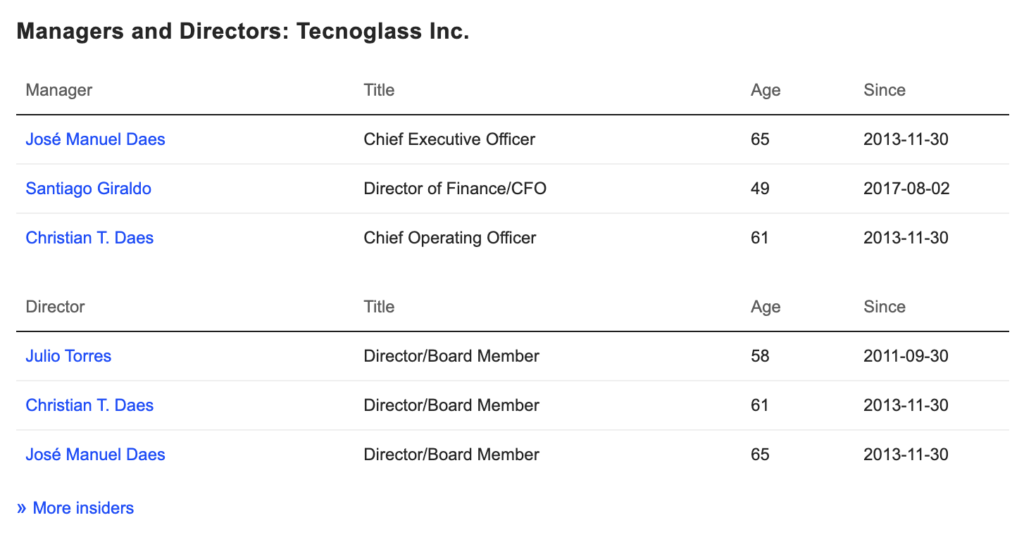Screen dimensions: 1024x539
Task: Open Christian T. Daes in Manager table
Action: tap(89, 238)
